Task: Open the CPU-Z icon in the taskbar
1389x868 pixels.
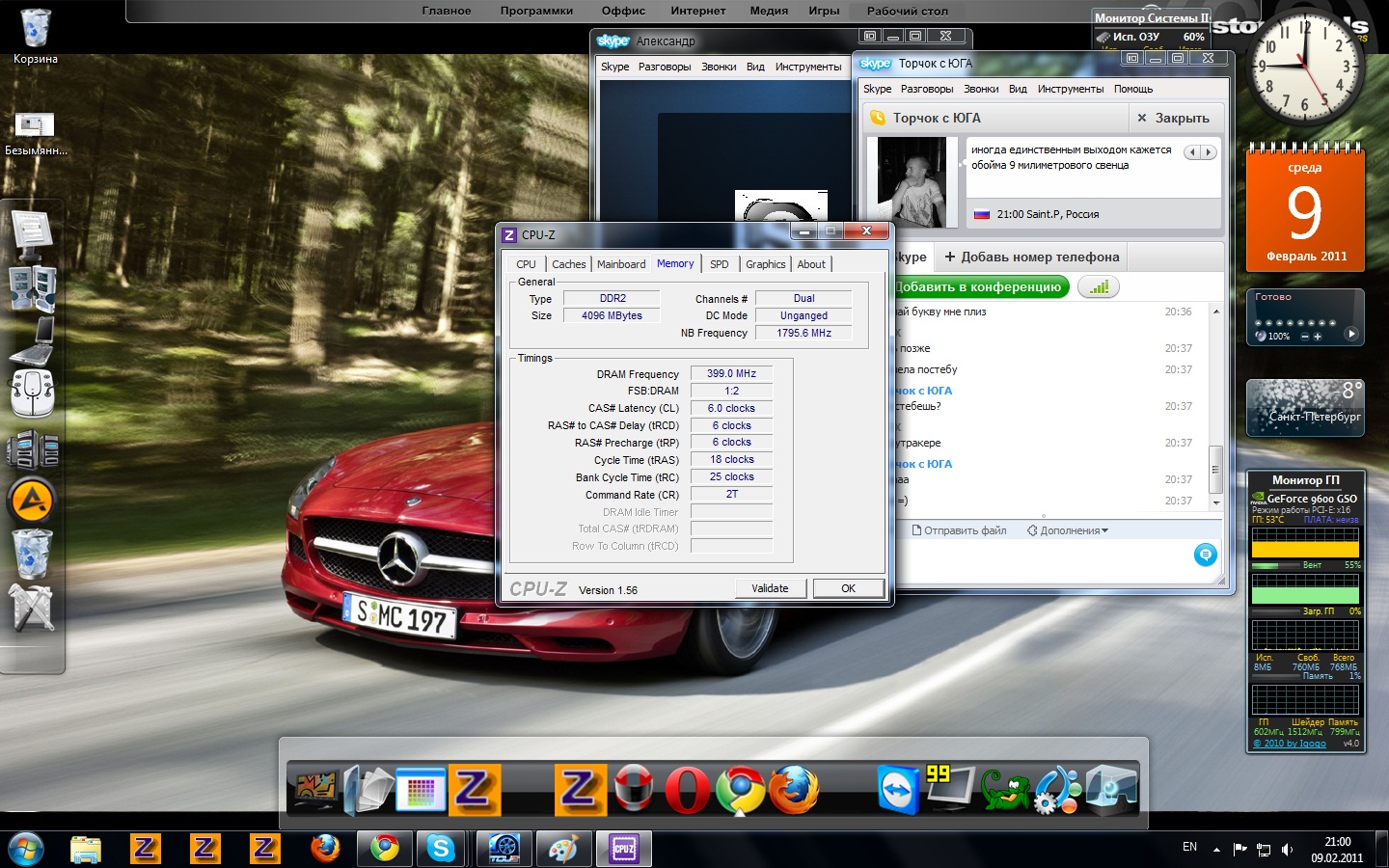Action: (x=623, y=849)
